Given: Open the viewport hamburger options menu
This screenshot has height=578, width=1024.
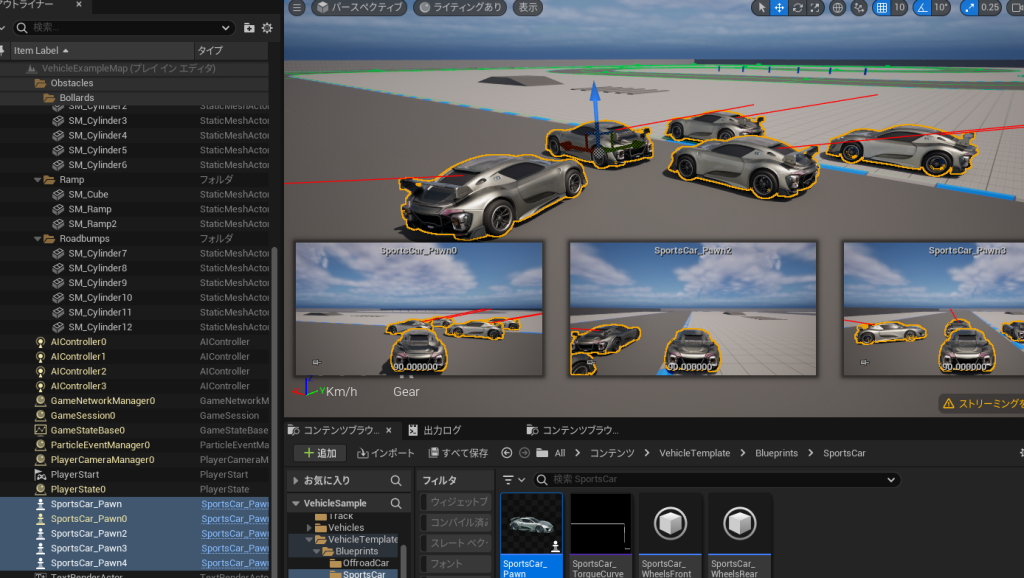Looking at the screenshot, I should 296,8.
